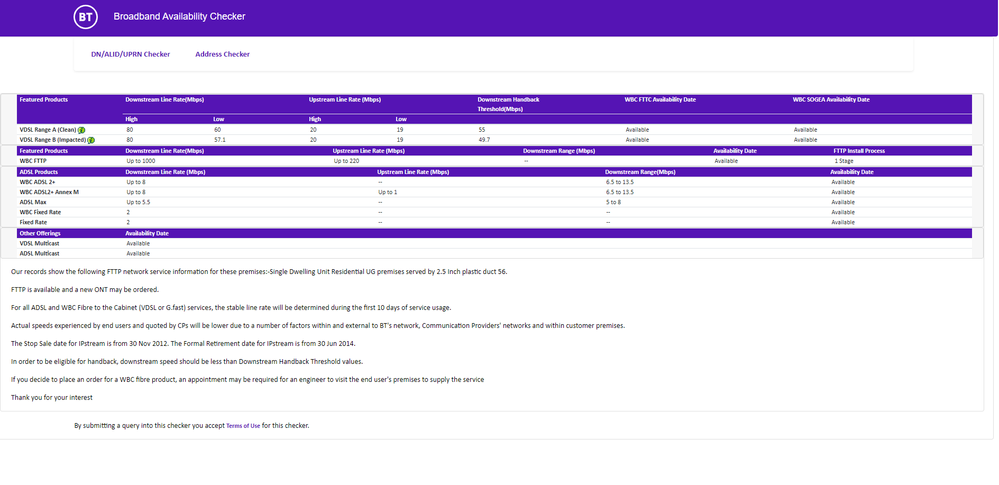Screen dimensions: 999x485
Task: Click the Broadband Availability Checker title
Action: coord(179,17)
